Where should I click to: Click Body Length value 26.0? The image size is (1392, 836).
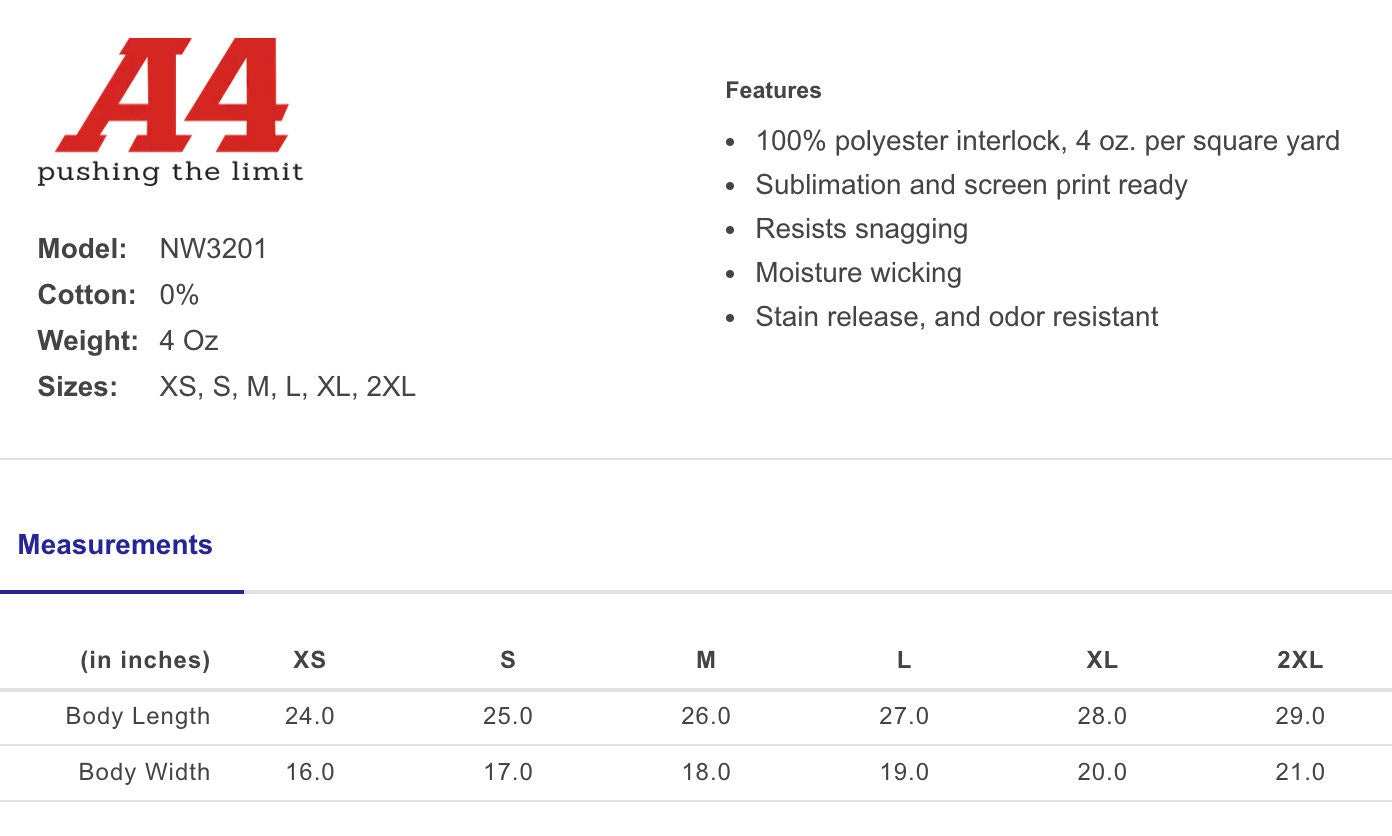point(706,716)
